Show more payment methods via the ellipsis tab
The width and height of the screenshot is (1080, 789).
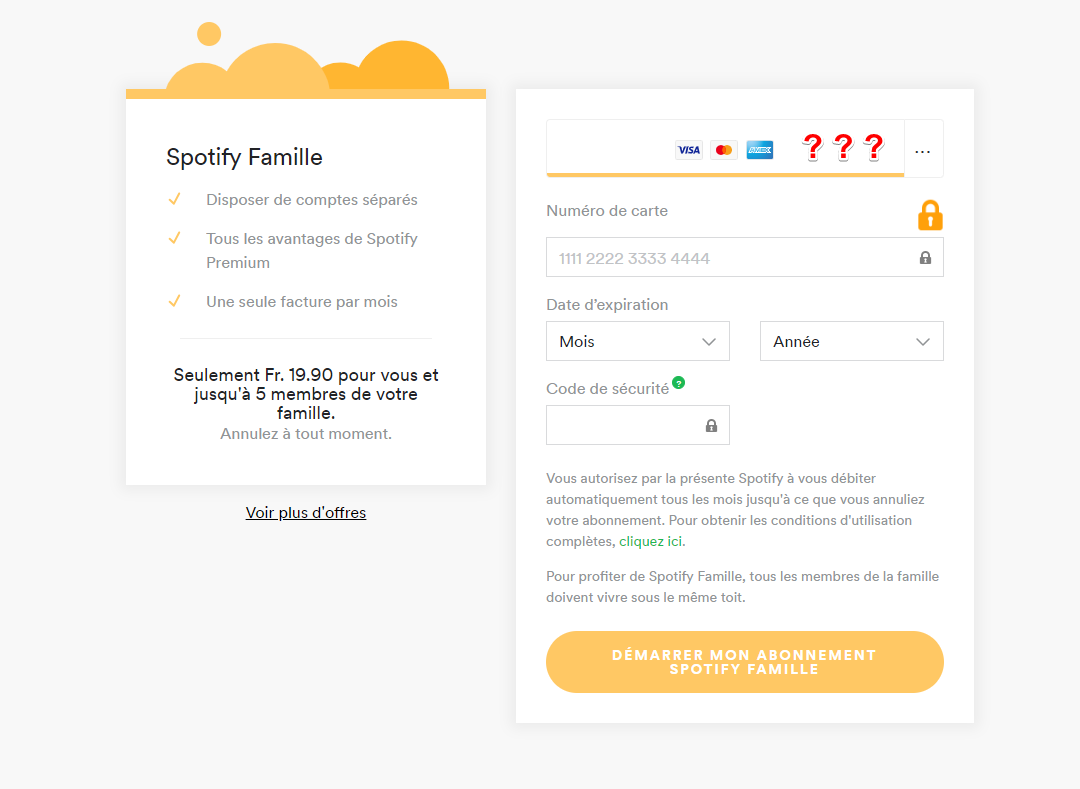(x=923, y=150)
